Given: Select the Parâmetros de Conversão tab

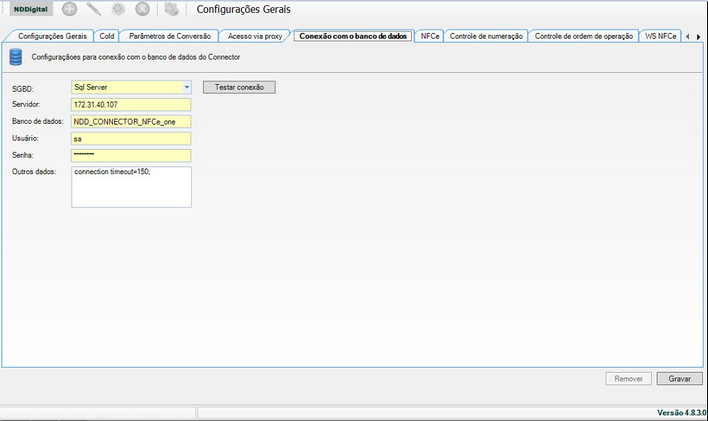Looking at the screenshot, I should click(170, 36).
